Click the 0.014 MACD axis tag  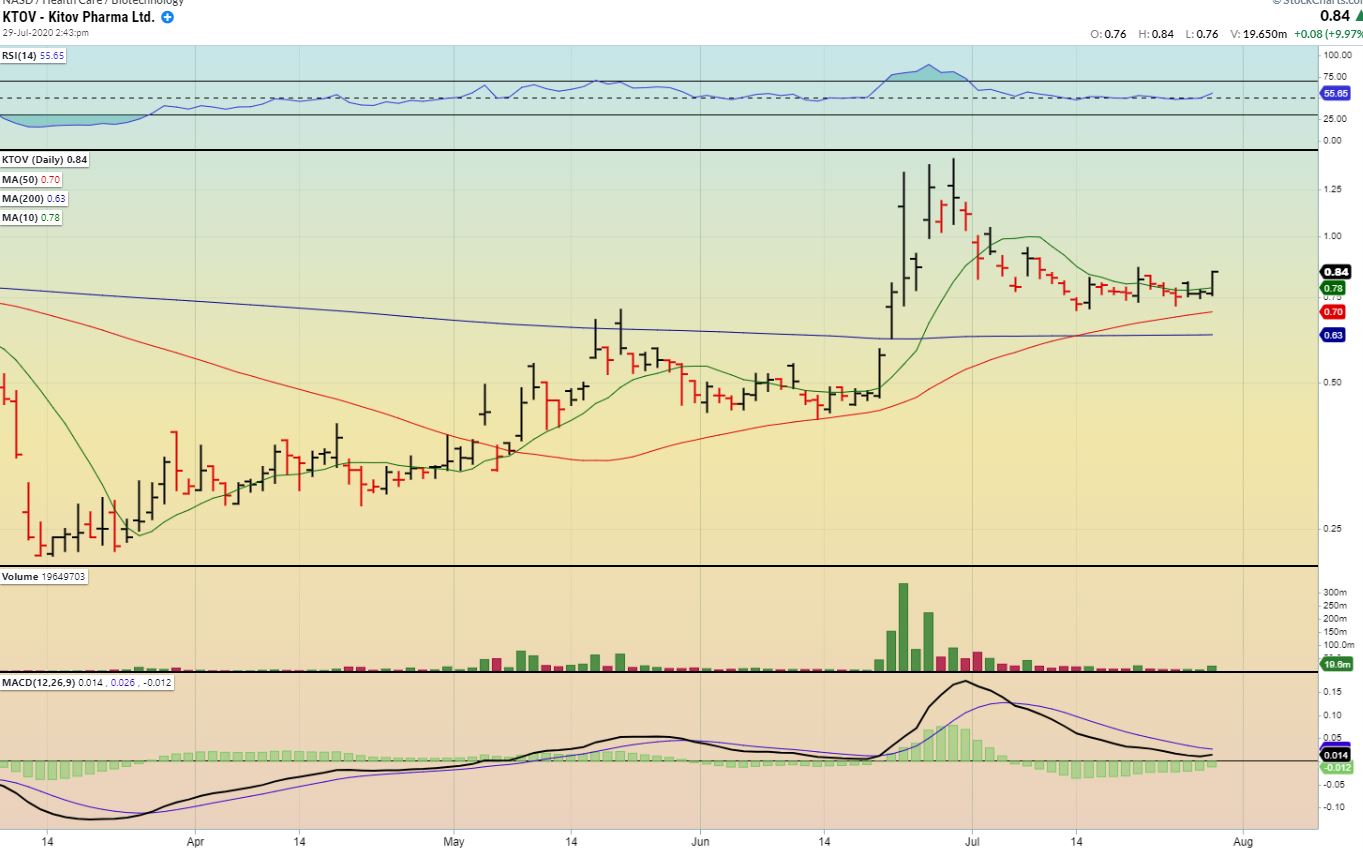point(1337,755)
